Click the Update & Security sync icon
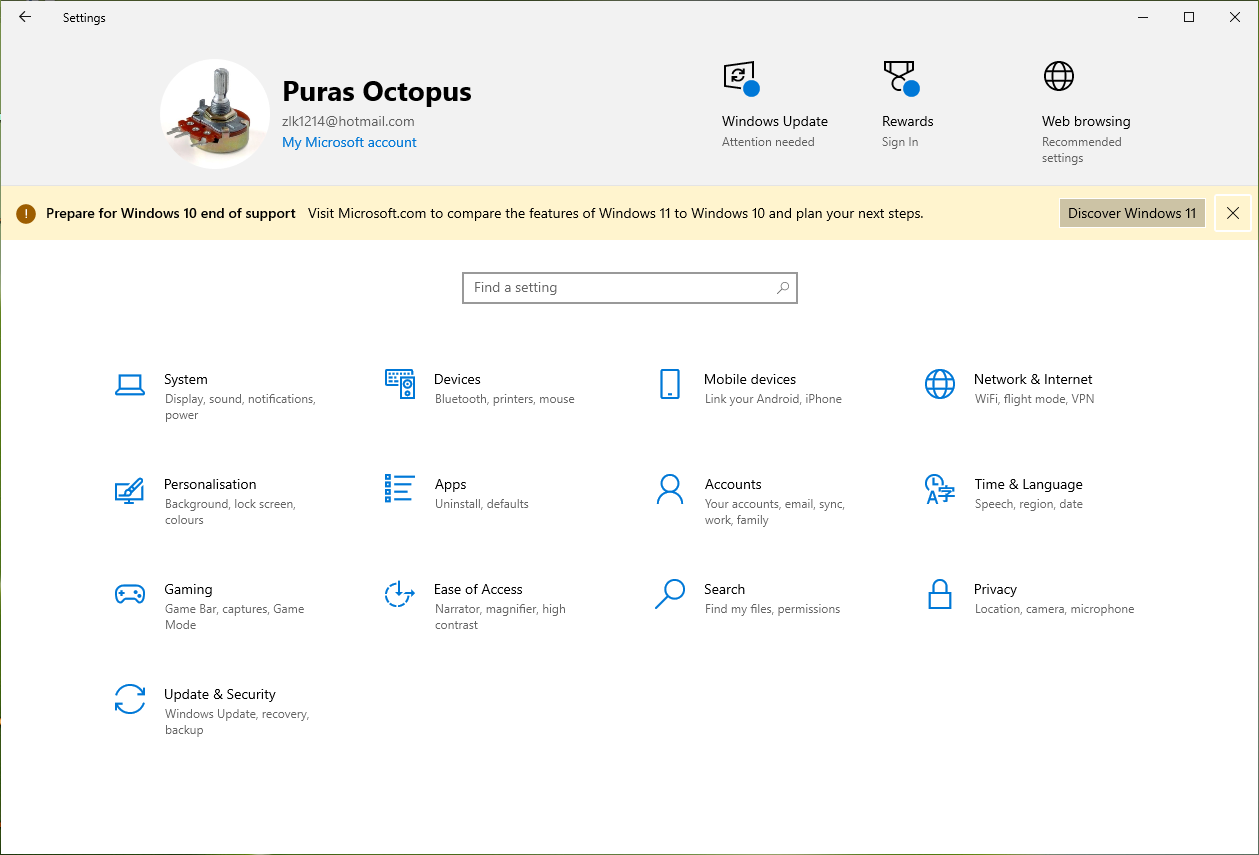The image size is (1259, 855). tap(130, 699)
